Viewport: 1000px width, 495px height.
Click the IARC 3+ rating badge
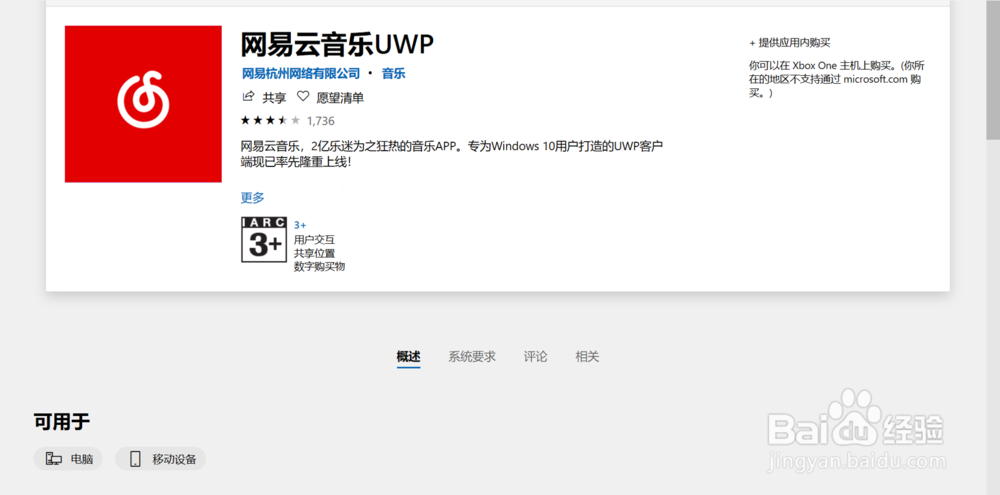264,239
